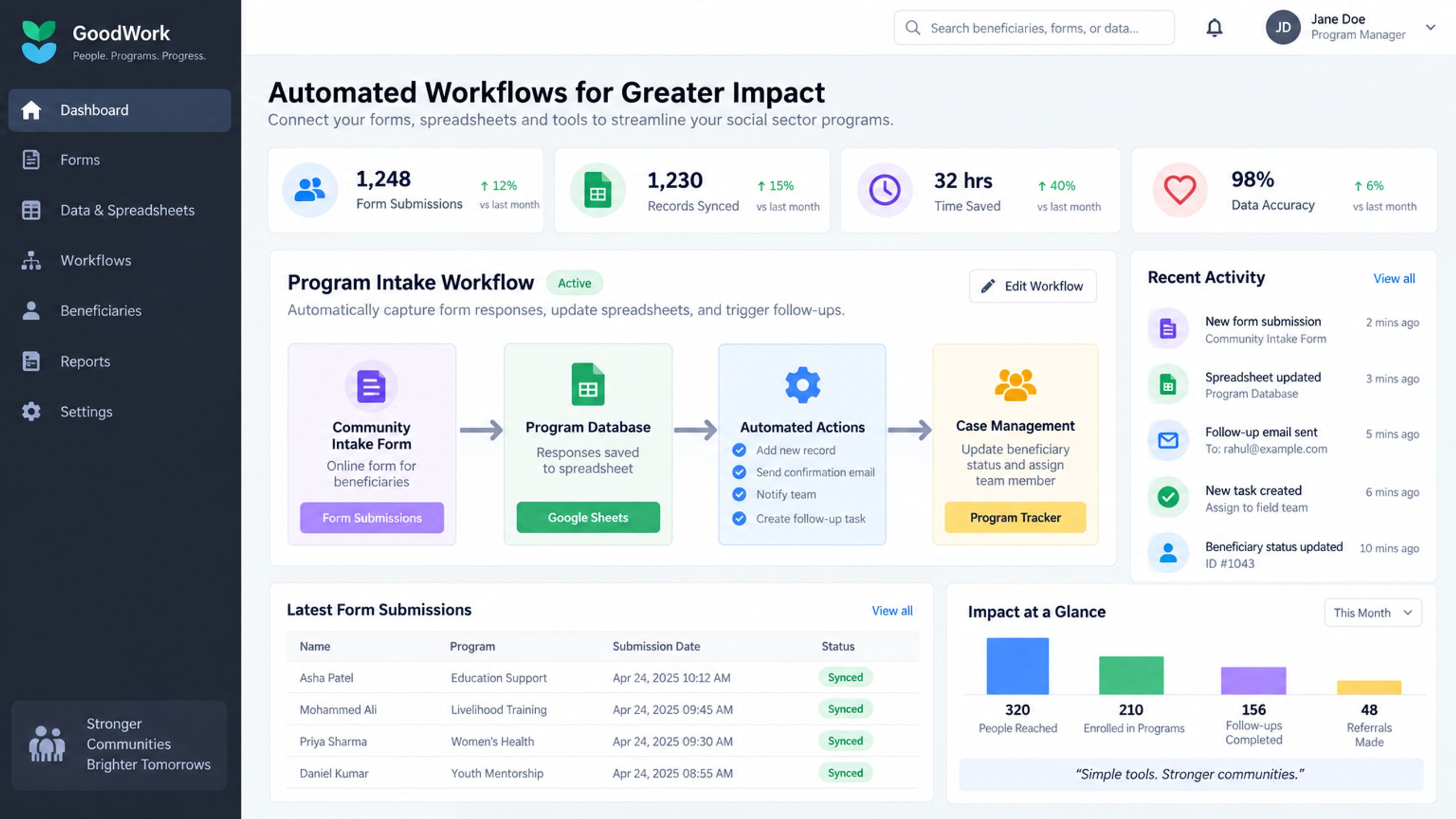The height and width of the screenshot is (819, 1456).
Task: Click the Spreadsheet updated activity icon
Action: [x=1168, y=385]
